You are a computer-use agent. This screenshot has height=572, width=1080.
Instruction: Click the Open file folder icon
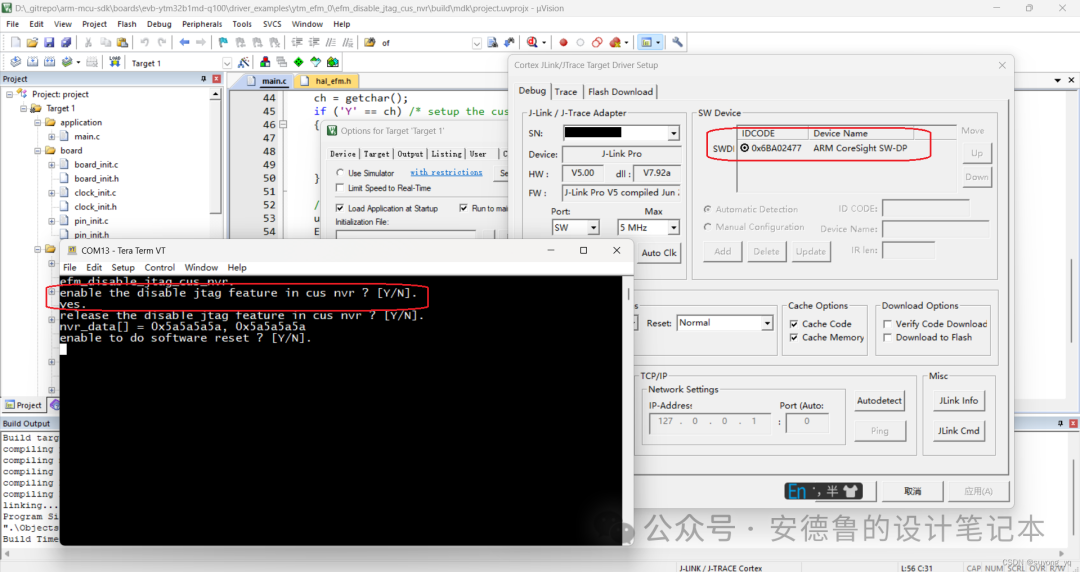coord(33,42)
